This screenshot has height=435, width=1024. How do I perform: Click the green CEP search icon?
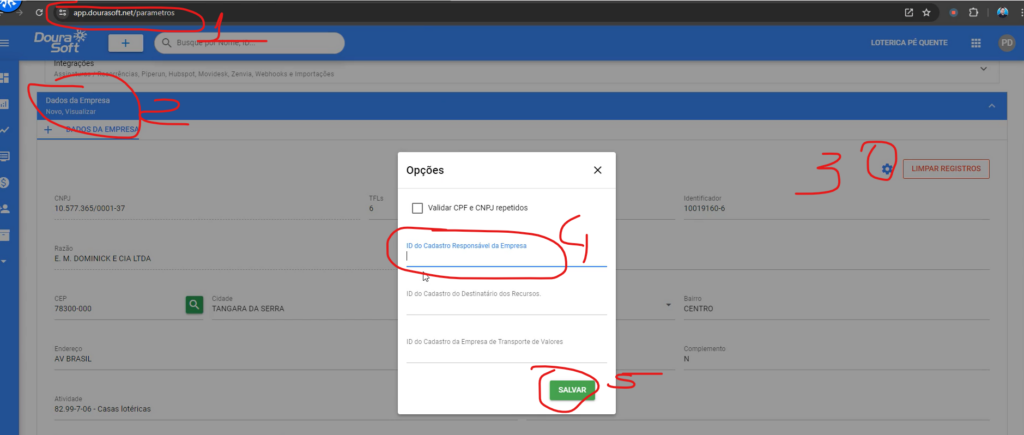tap(195, 304)
